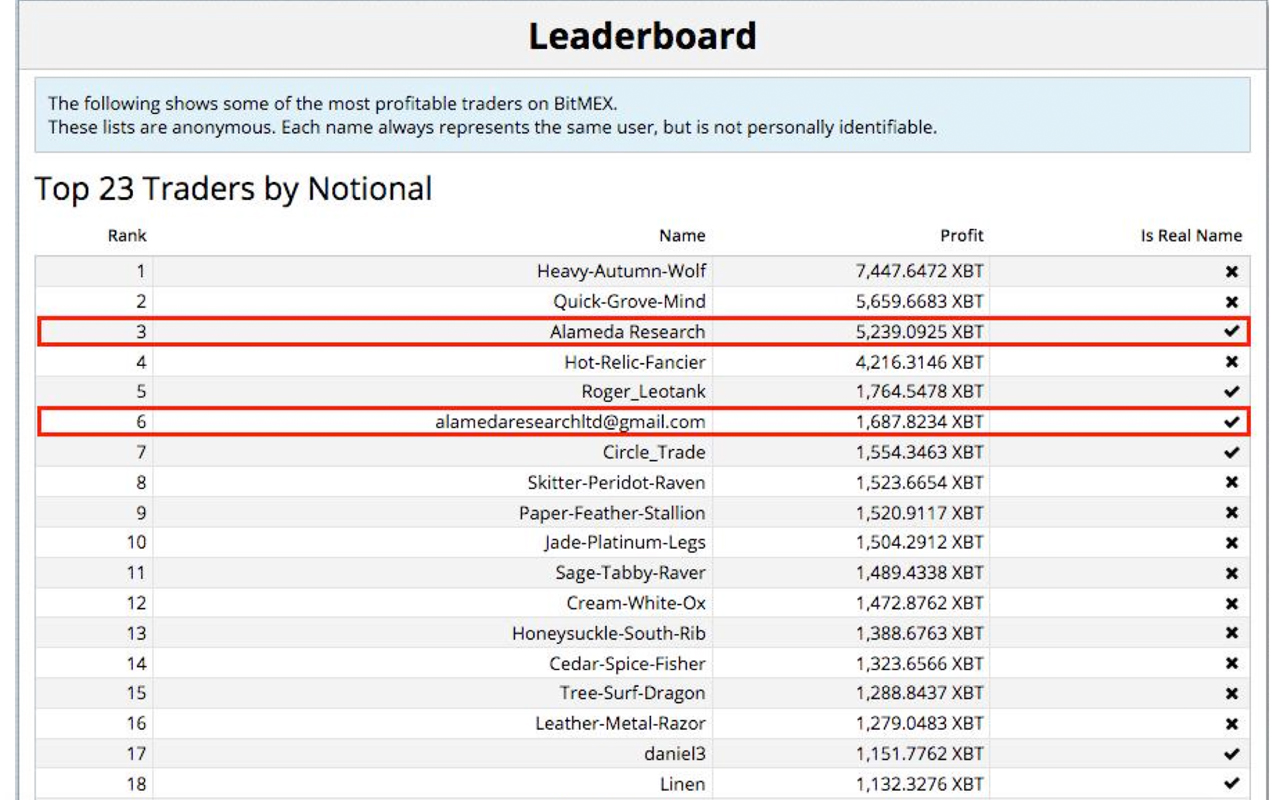
Task: Click the checkmark beside alamedaresearchltd@gmail.com
Action: tap(1232, 422)
